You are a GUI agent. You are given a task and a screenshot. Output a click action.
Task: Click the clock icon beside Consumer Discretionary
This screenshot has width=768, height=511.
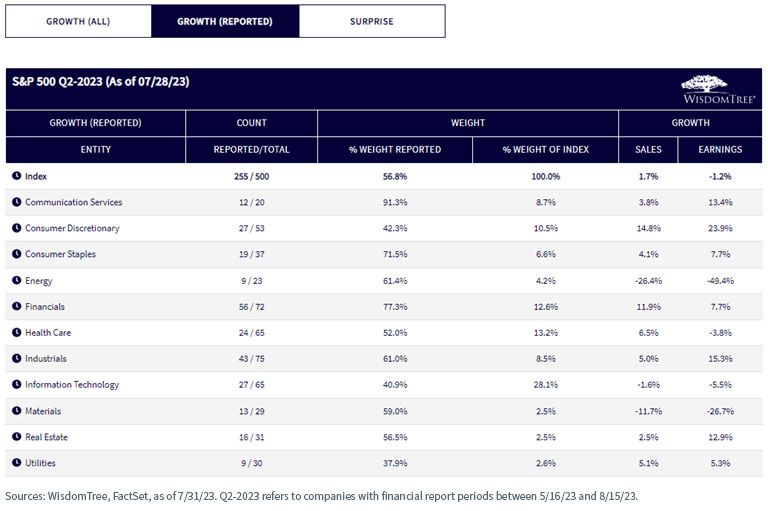pos(17,228)
